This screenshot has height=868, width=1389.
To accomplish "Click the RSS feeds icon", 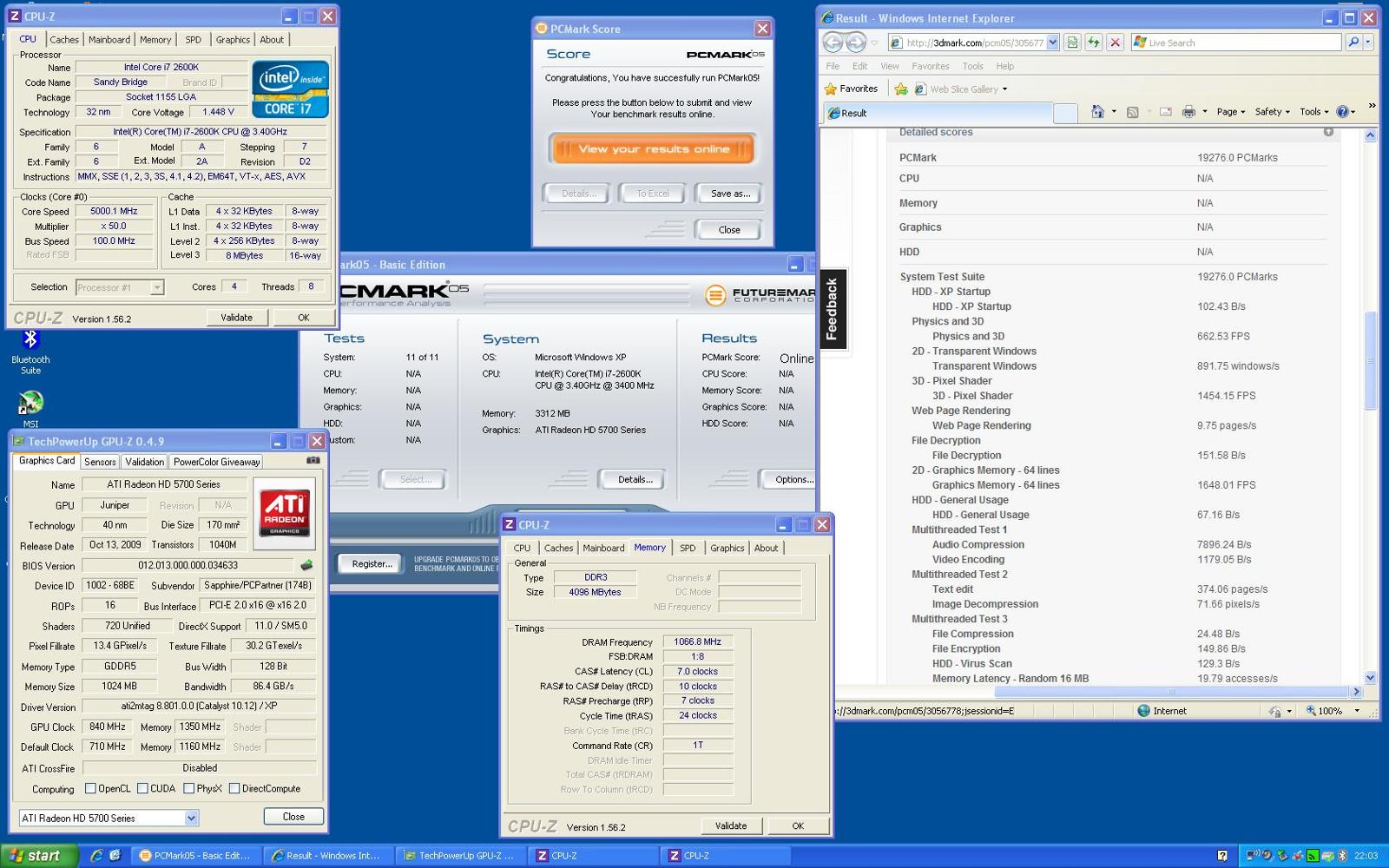I will coord(1132,112).
